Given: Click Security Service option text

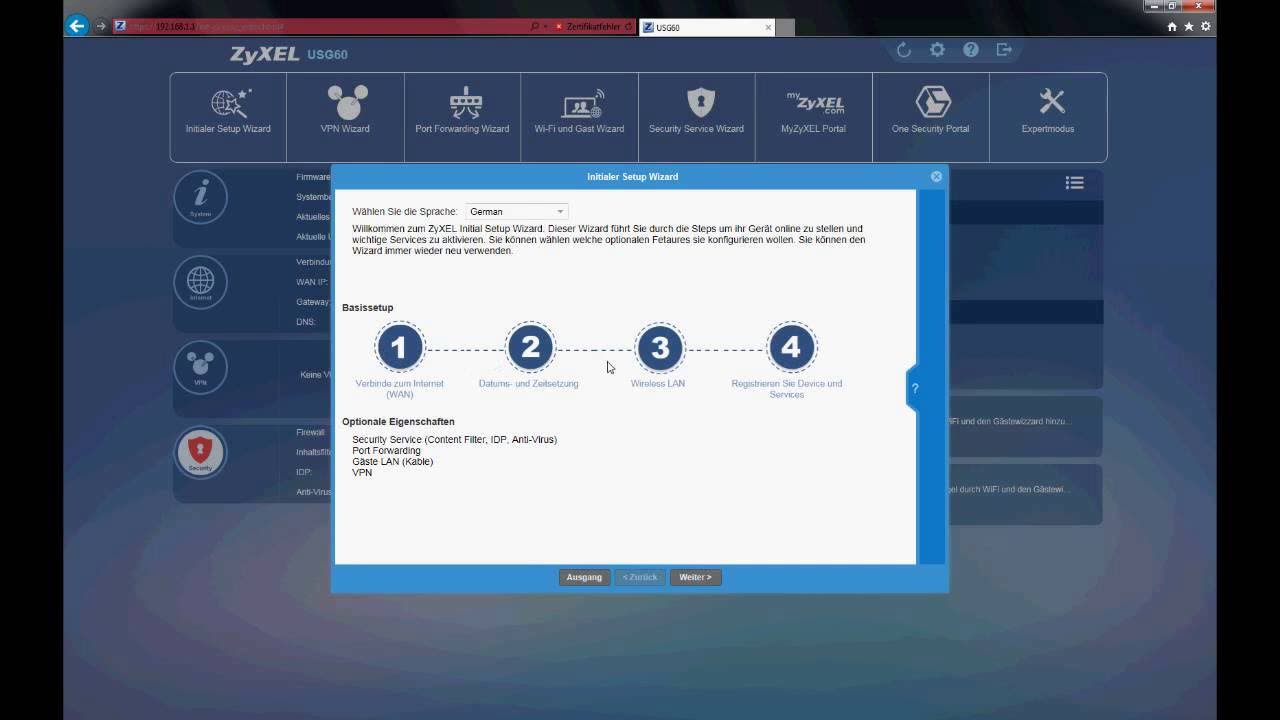Looking at the screenshot, I should point(455,440).
